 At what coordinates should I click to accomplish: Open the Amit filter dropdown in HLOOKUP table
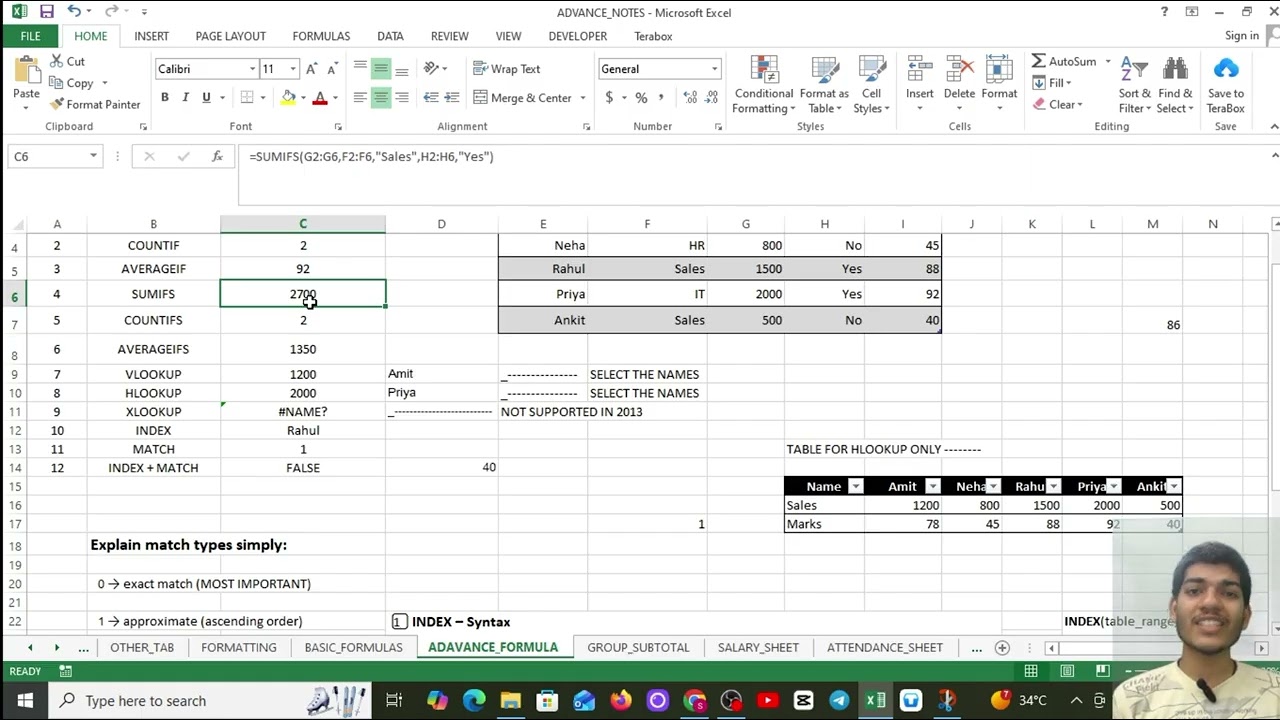tap(932, 486)
